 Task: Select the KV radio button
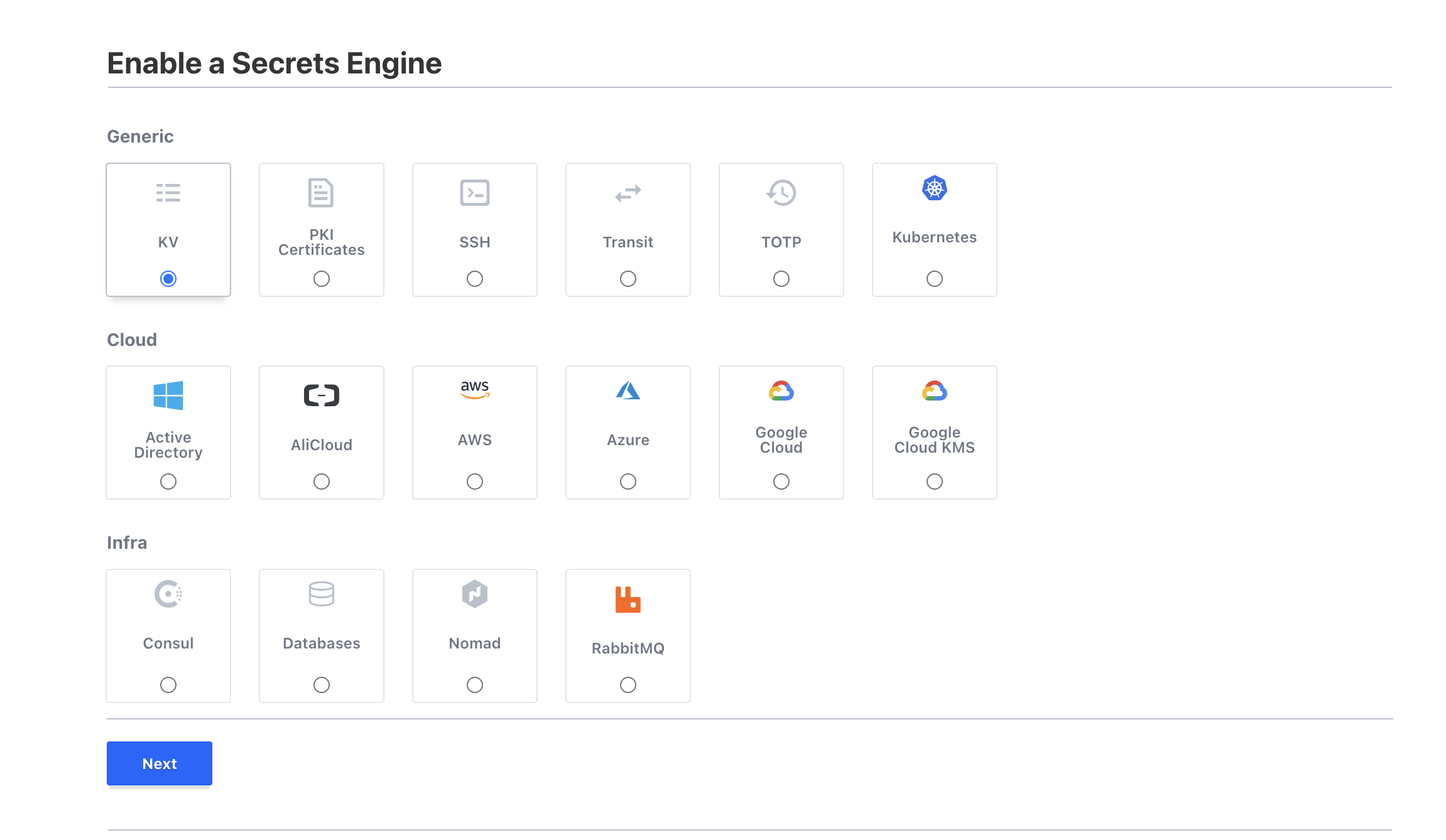click(x=168, y=279)
